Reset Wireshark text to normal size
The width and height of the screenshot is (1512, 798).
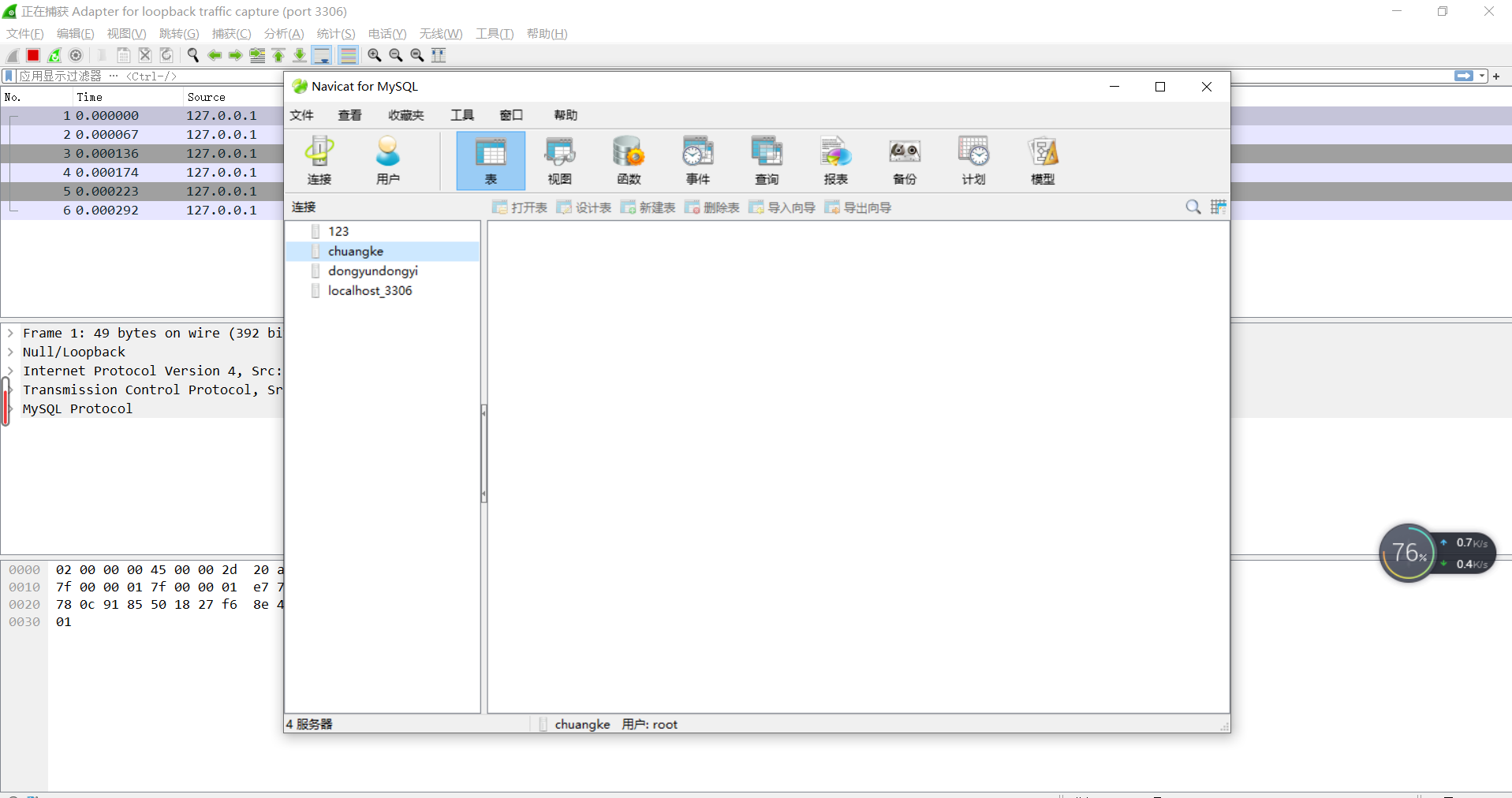[x=417, y=55]
